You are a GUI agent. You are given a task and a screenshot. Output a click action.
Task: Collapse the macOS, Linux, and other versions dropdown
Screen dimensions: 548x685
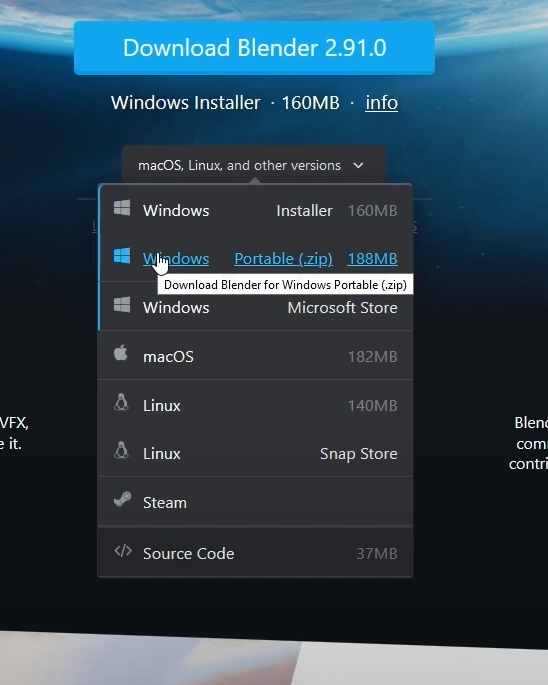tap(253, 165)
